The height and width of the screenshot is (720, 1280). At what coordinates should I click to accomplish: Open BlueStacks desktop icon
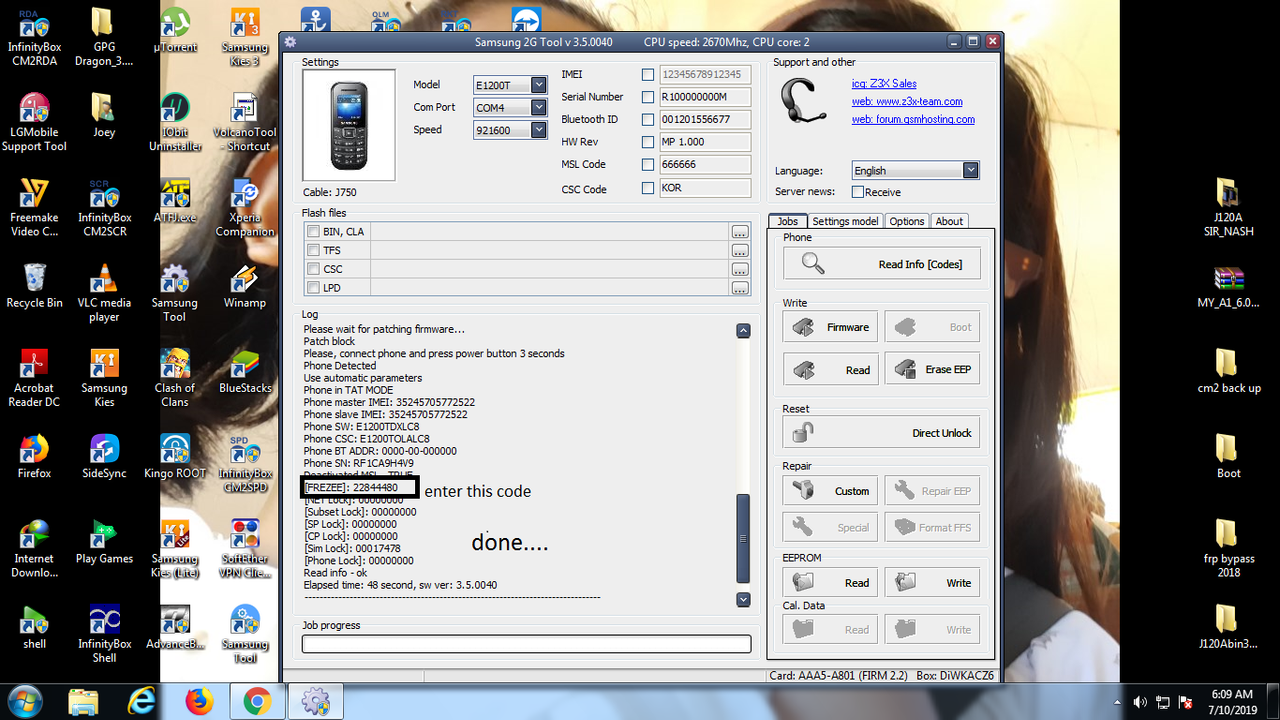click(245, 371)
